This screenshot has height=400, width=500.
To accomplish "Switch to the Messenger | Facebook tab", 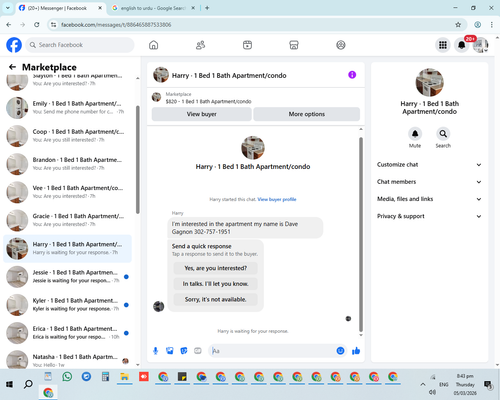I will (60, 8).
